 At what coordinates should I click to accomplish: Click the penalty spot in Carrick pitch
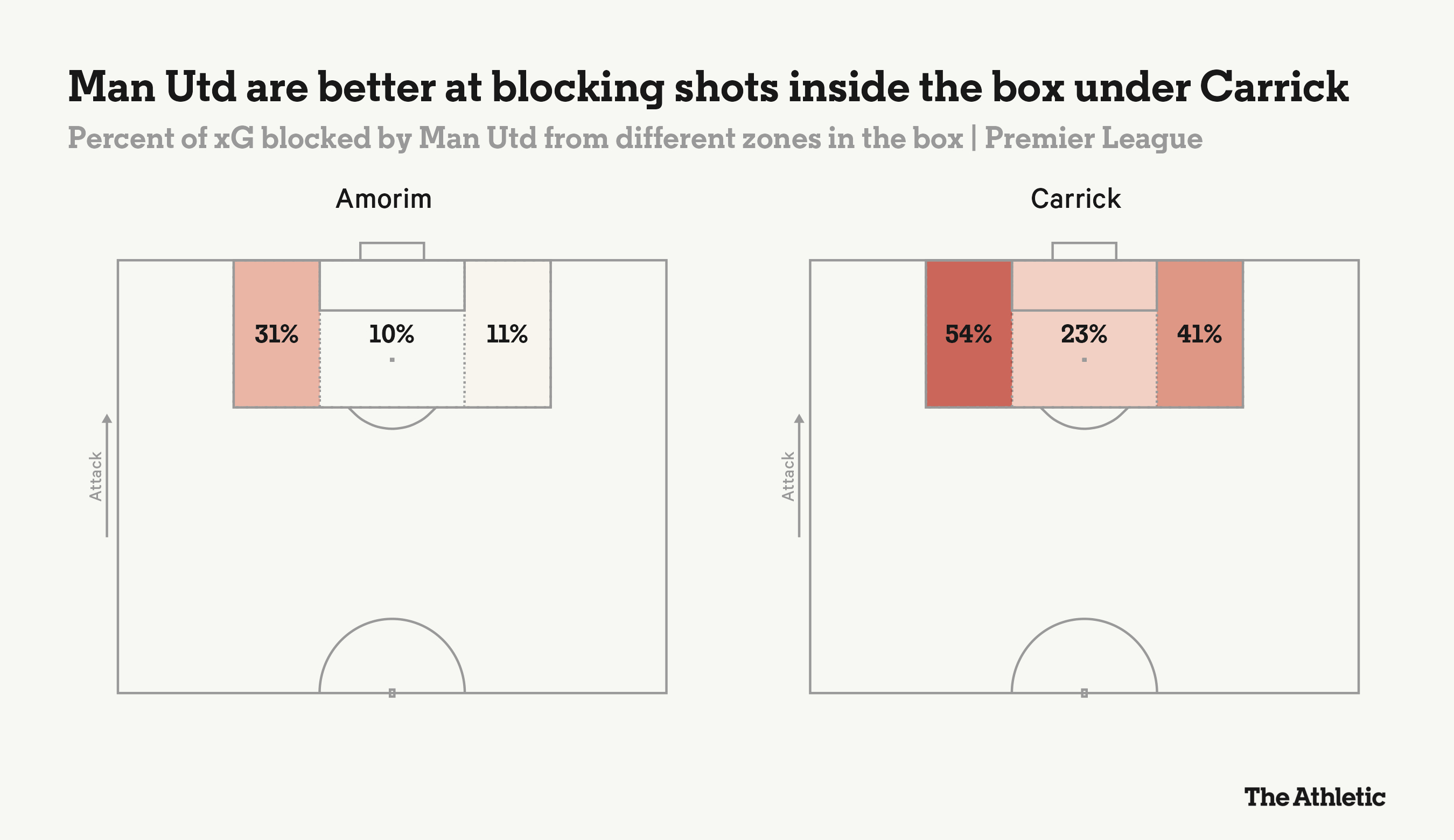[x=1084, y=360]
